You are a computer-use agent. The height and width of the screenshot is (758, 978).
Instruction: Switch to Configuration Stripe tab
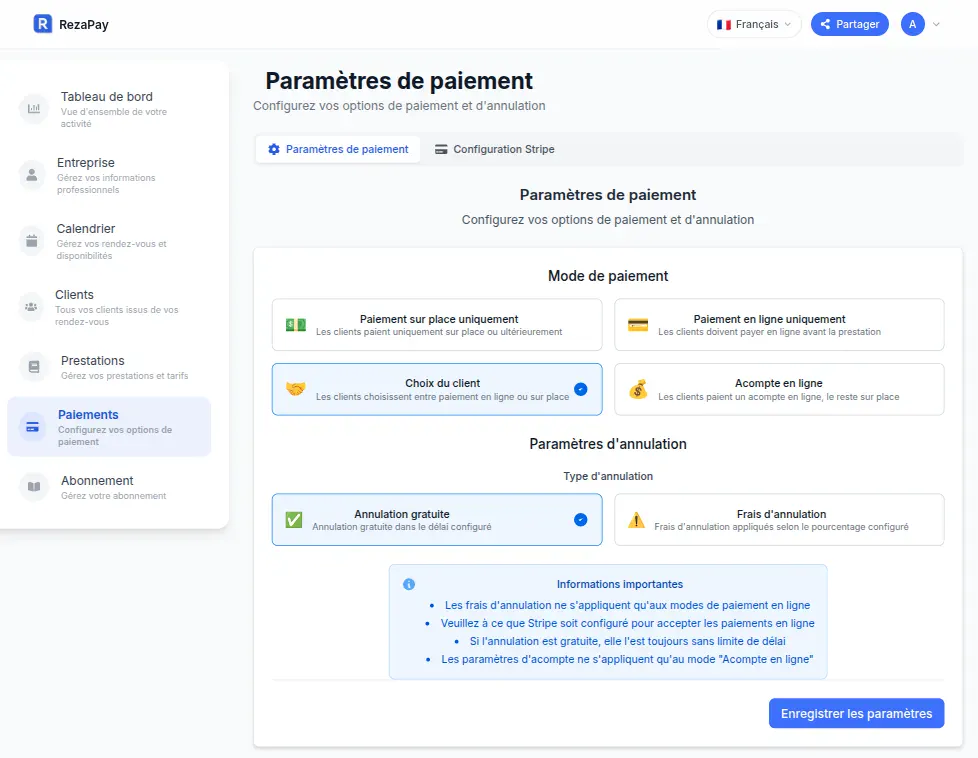click(x=495, y=150)
